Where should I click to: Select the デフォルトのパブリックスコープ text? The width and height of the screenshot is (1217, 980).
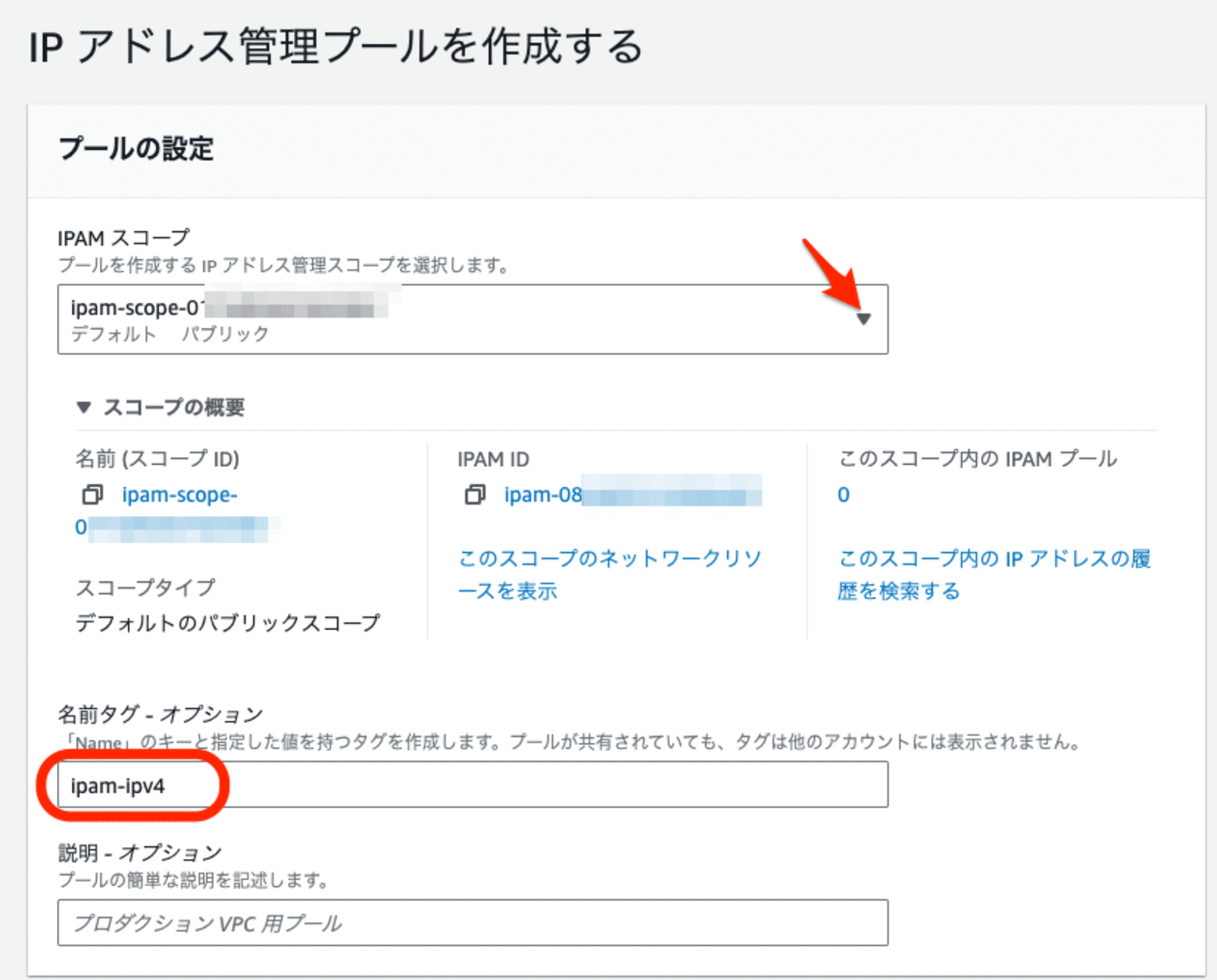tap(228, 623)
